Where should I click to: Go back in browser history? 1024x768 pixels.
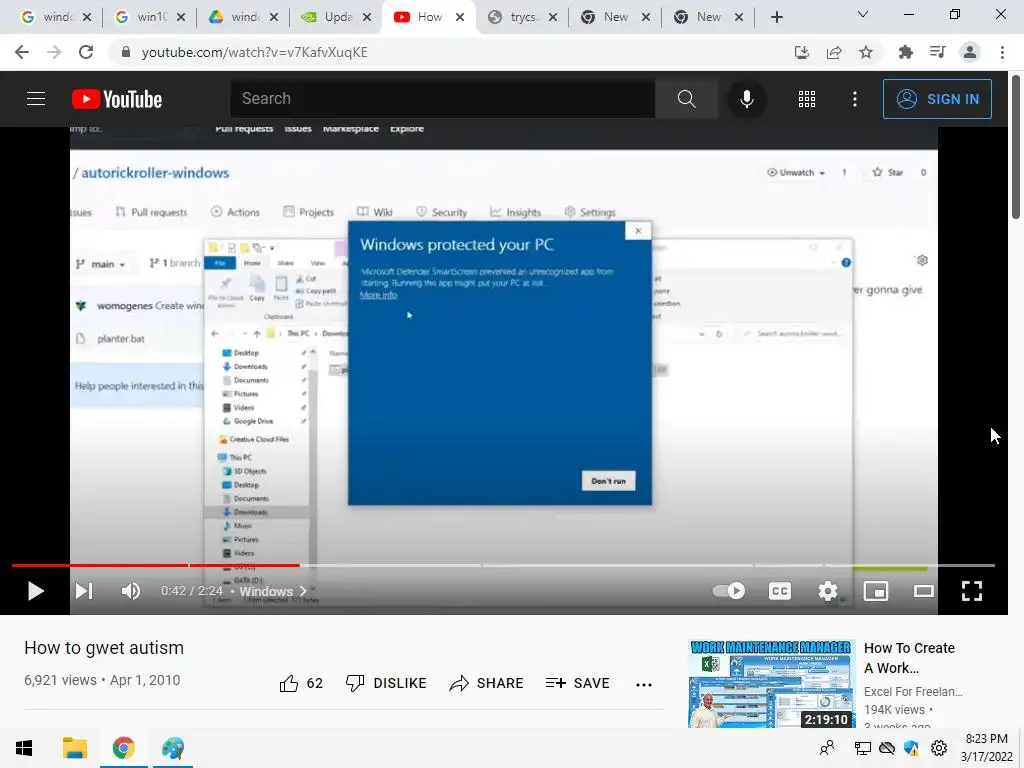coord(22,52)
